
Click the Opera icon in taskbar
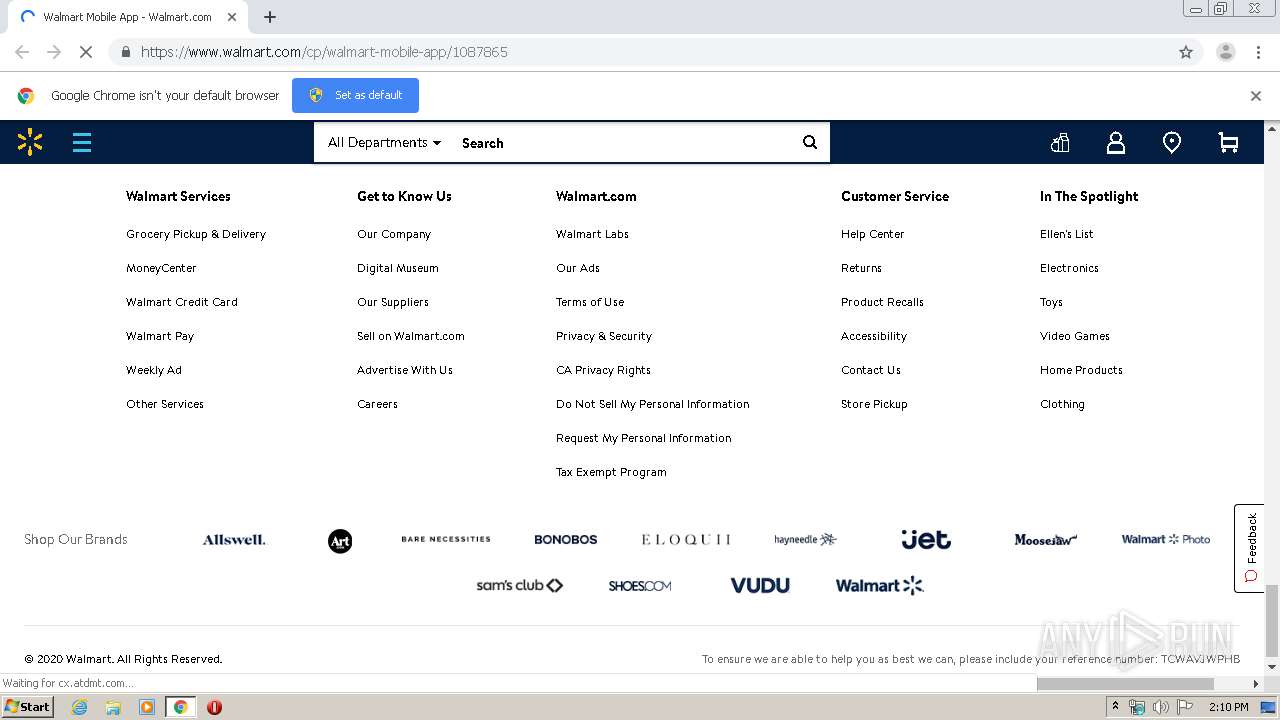(x=214, y=707)
